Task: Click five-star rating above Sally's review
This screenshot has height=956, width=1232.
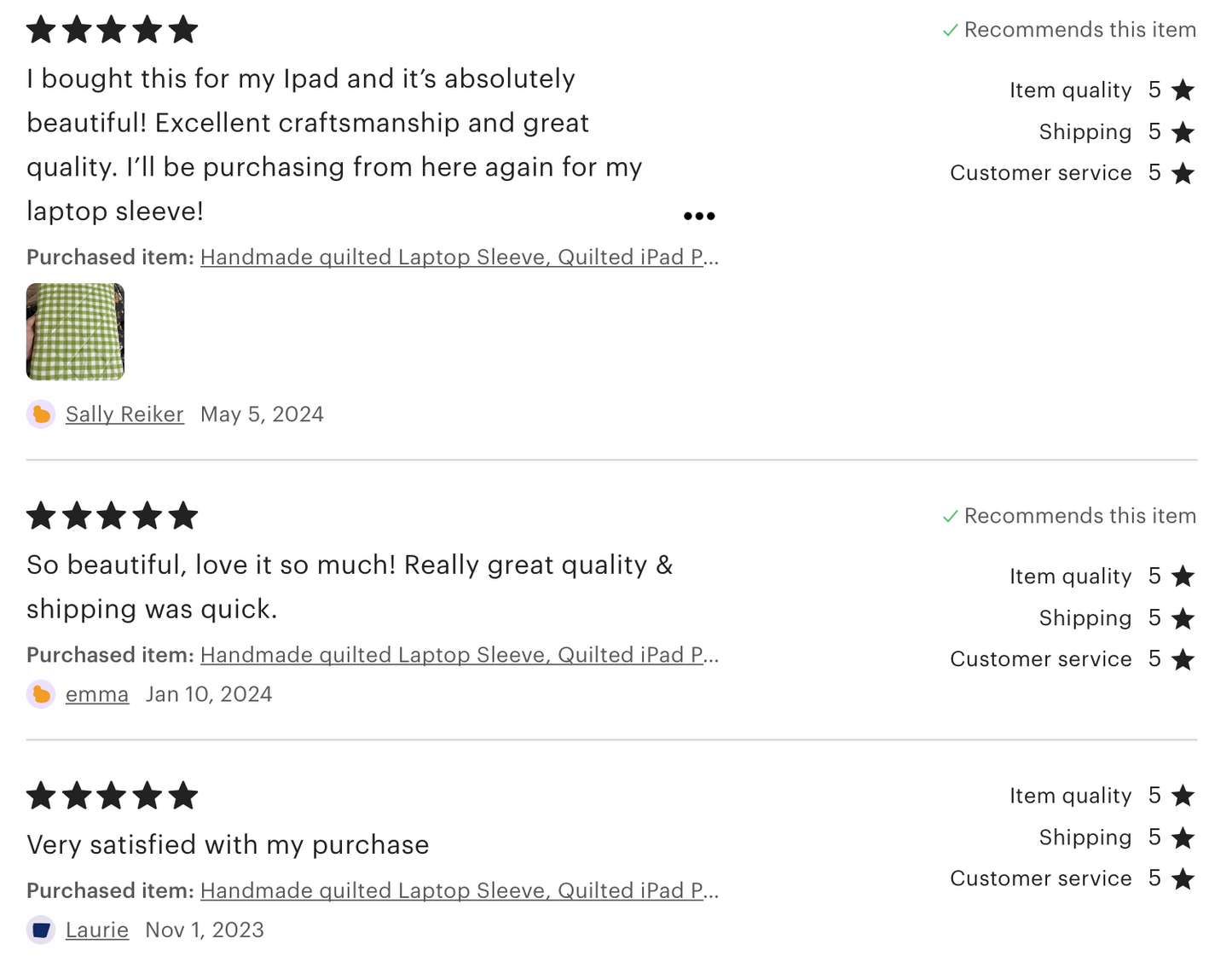Action: pyautogui.click(x=112, y=31)
